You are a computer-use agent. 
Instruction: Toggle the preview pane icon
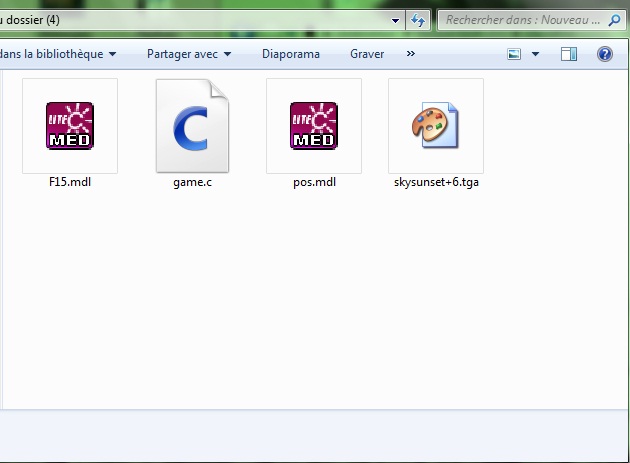coord(569,54)
